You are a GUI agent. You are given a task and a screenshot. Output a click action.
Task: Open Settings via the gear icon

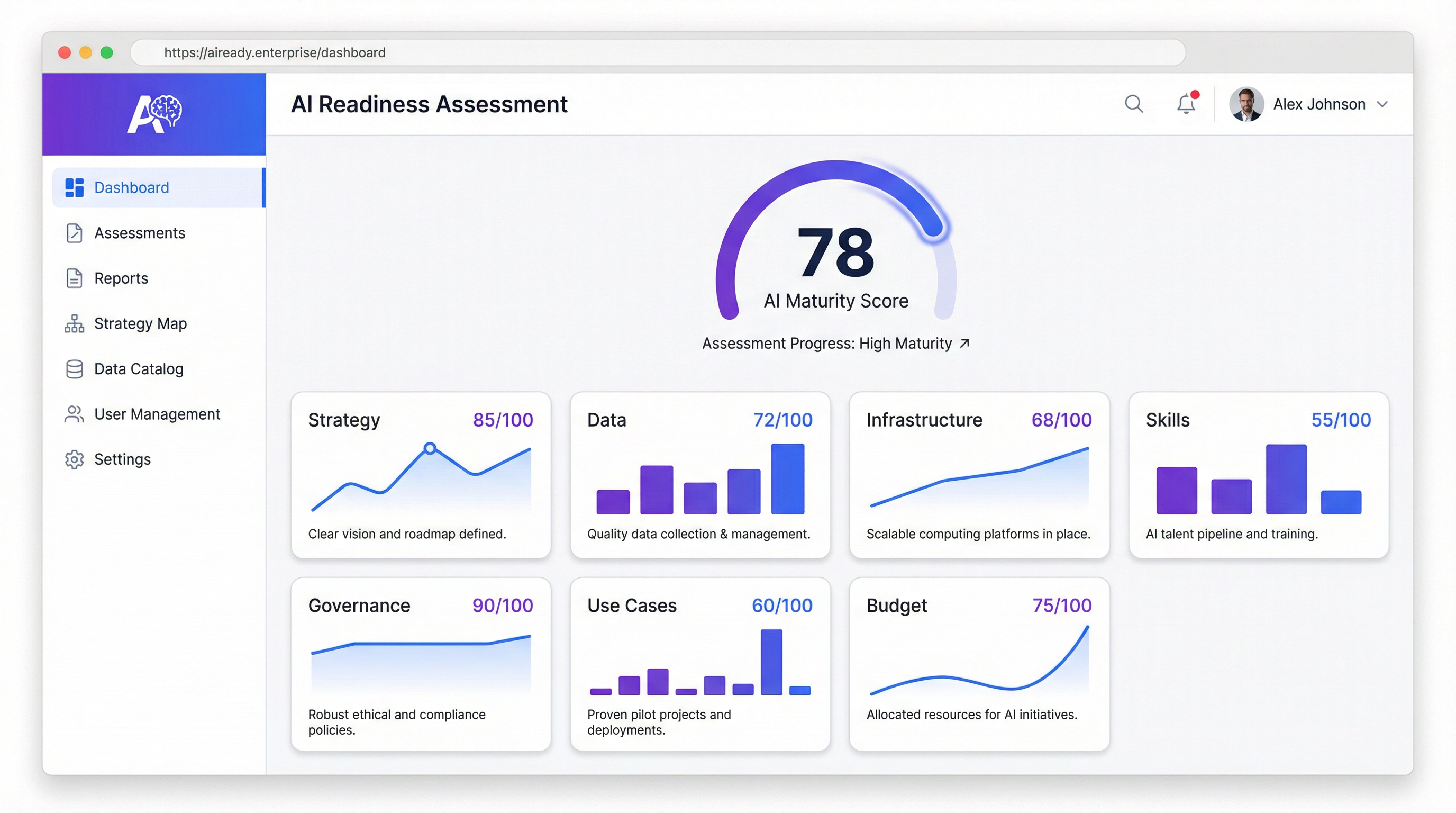(74, 459)
